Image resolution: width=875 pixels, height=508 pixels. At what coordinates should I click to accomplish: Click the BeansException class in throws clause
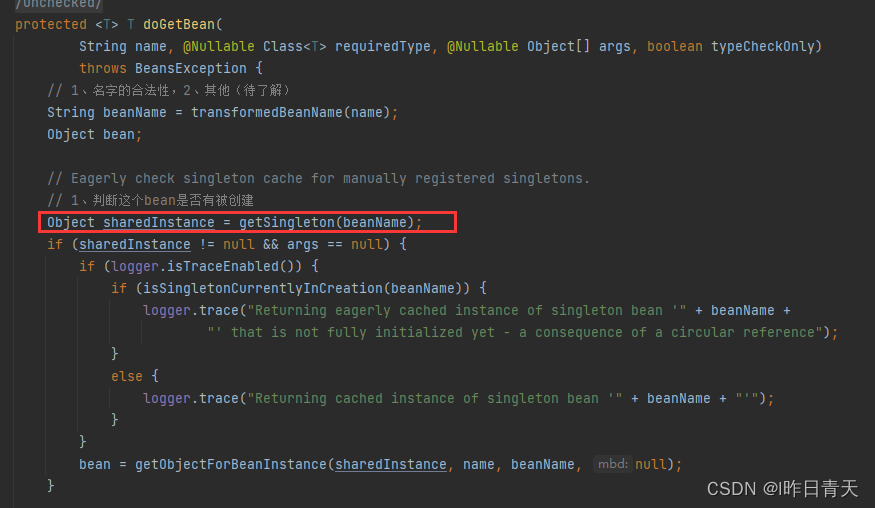tap(206, 68)
